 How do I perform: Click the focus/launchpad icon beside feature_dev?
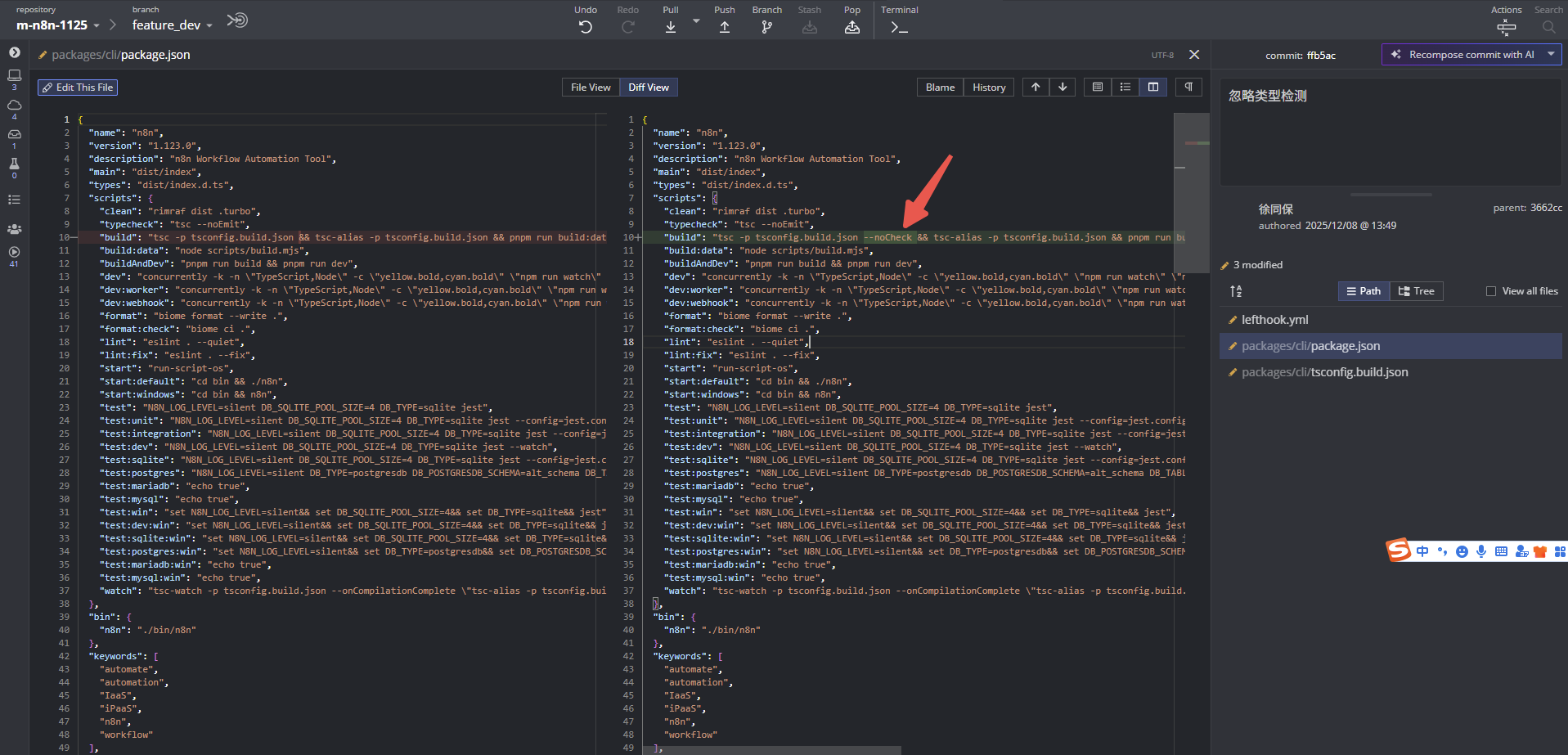coord(237,20)
